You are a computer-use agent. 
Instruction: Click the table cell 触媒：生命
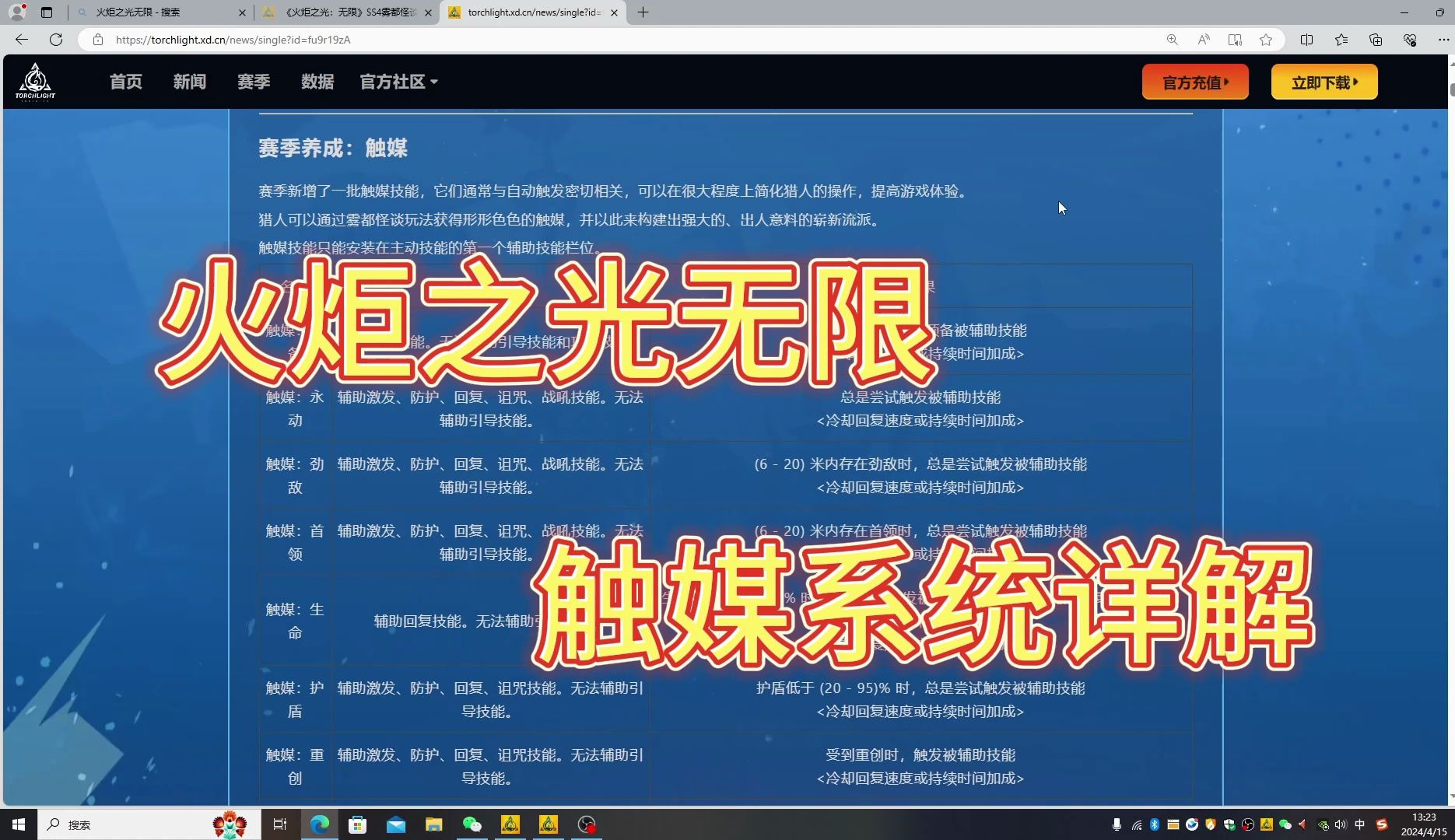coord(295,621)
